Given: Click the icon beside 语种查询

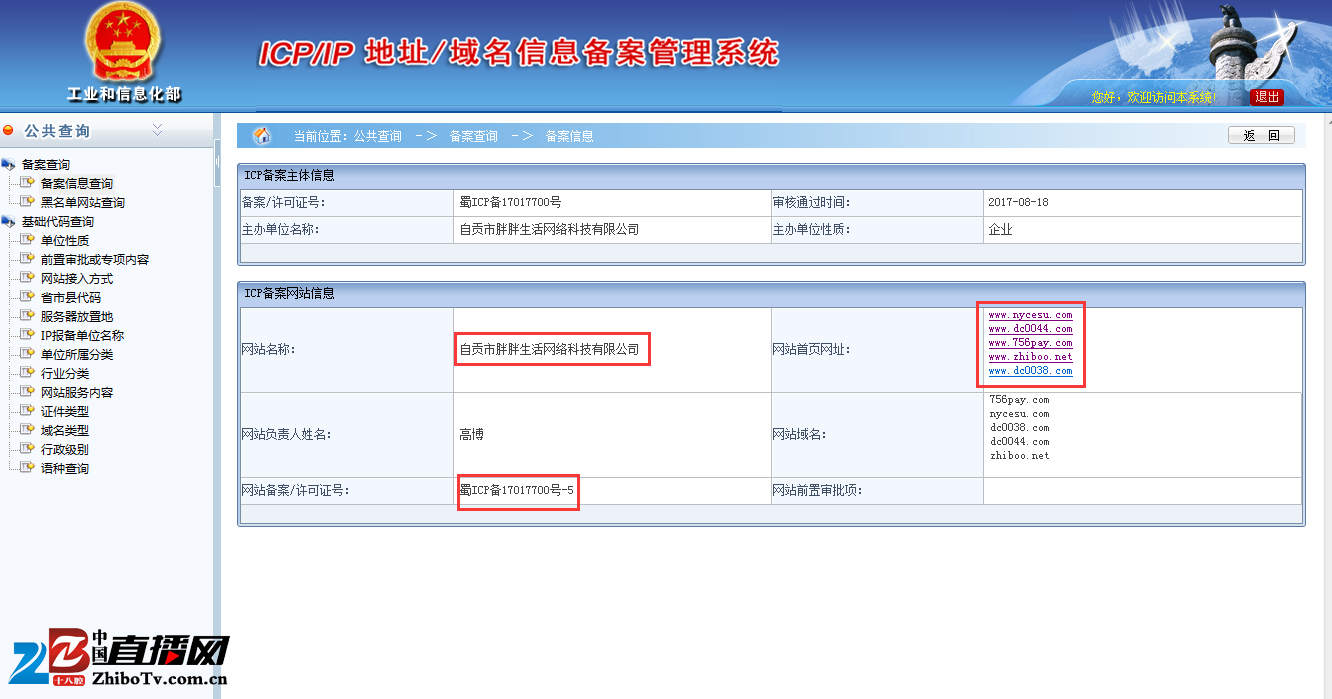Looking at the screenshot, I should 27,468.
